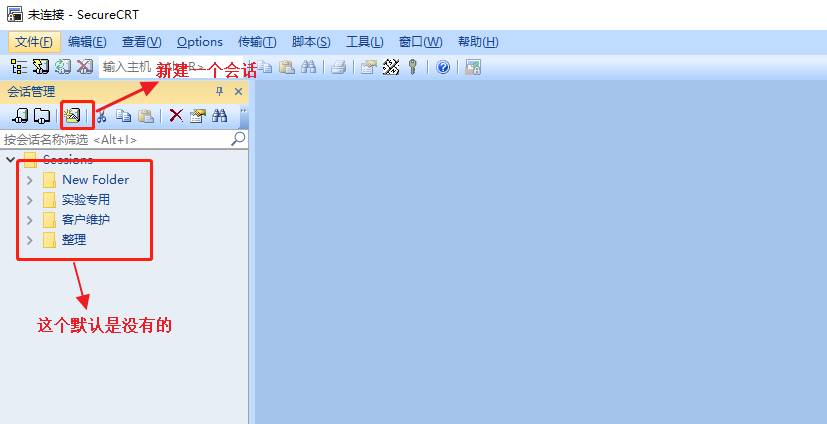Click the Quick Connect toolbar icon
The image size is (827, 424).
(x=40, y=67)
